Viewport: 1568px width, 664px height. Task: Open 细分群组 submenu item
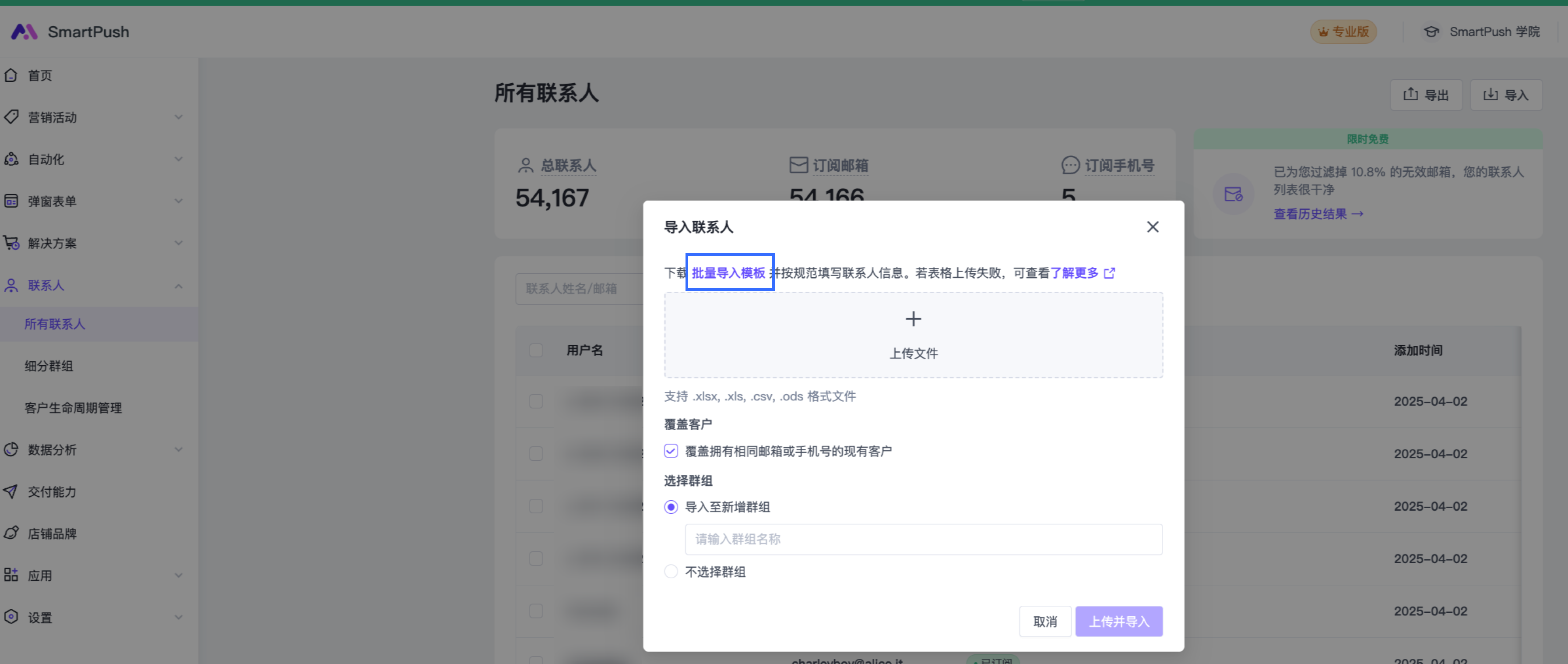pyautogui.click(x=49, y=366)
